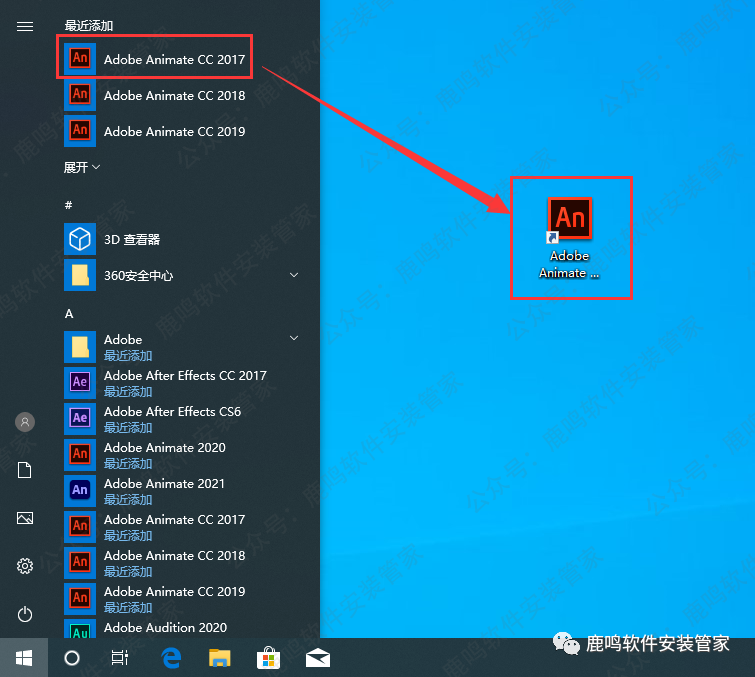Open Cortana circle search on taskbar
Viewport: 755px width, 677px height.
72,658
